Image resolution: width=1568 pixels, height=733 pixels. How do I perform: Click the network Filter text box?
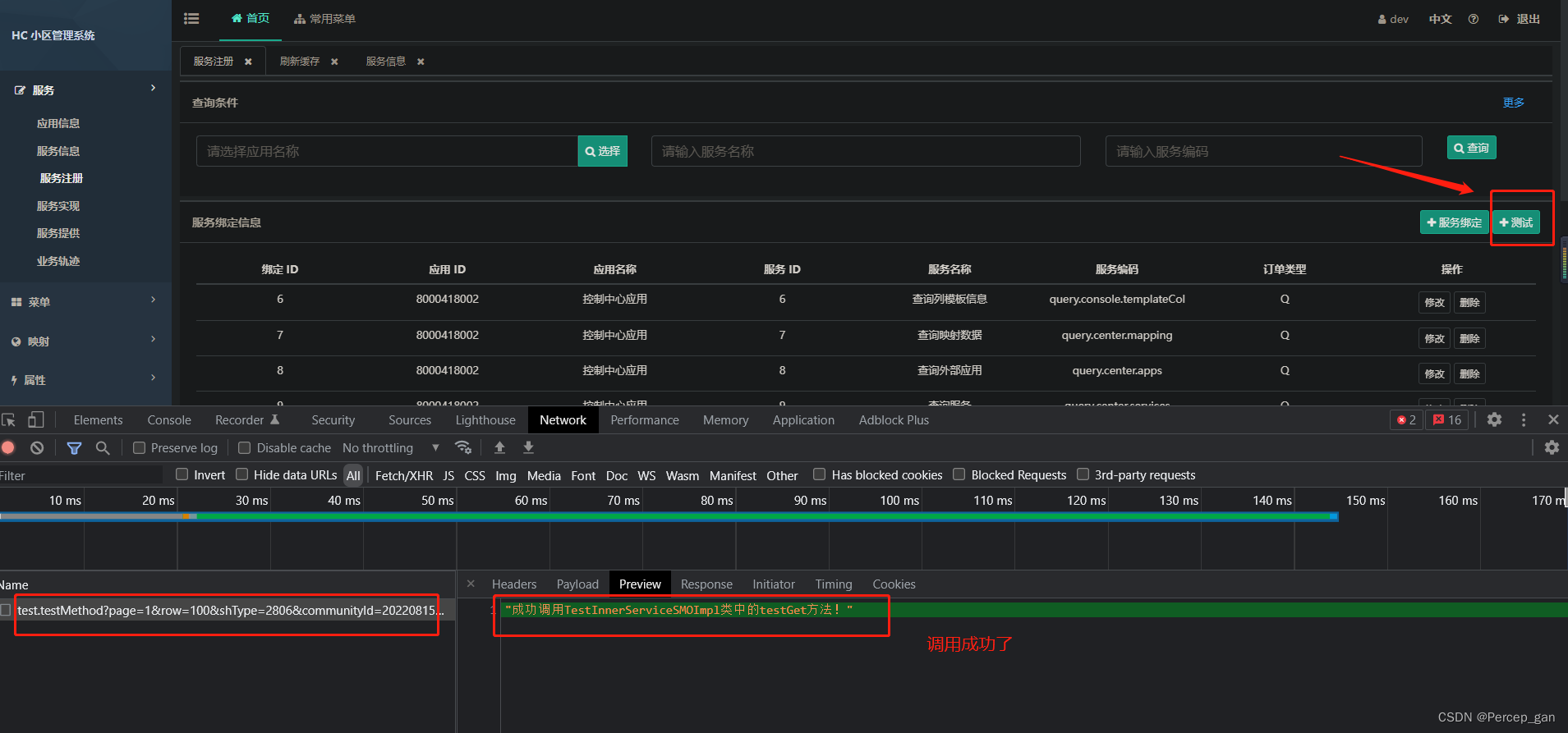tap(81, 475)
